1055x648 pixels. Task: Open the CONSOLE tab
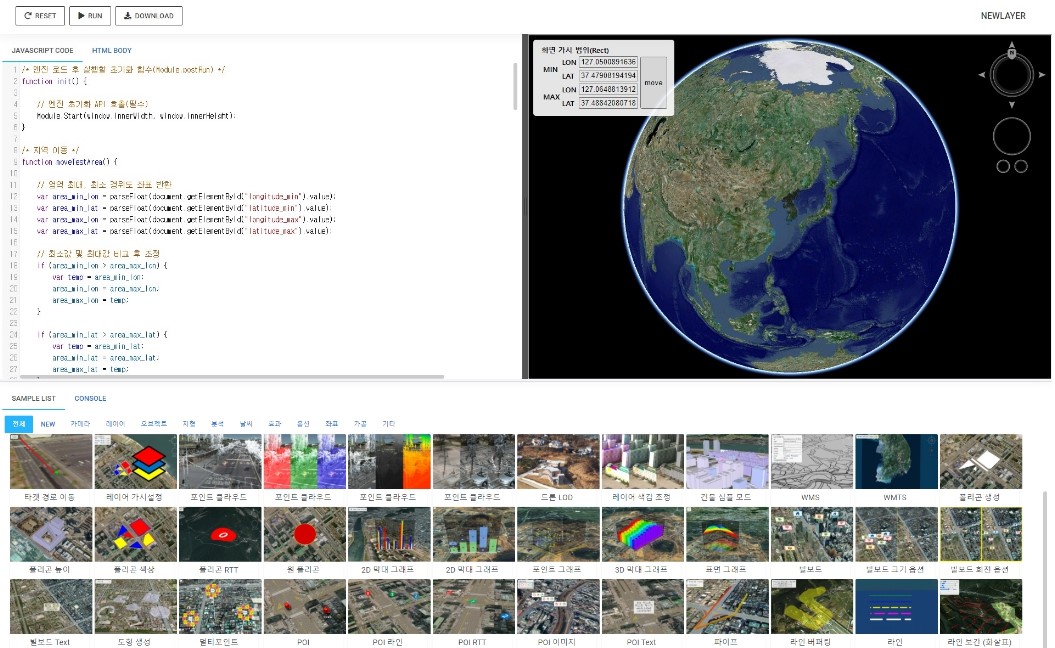(x=90, y=398)
